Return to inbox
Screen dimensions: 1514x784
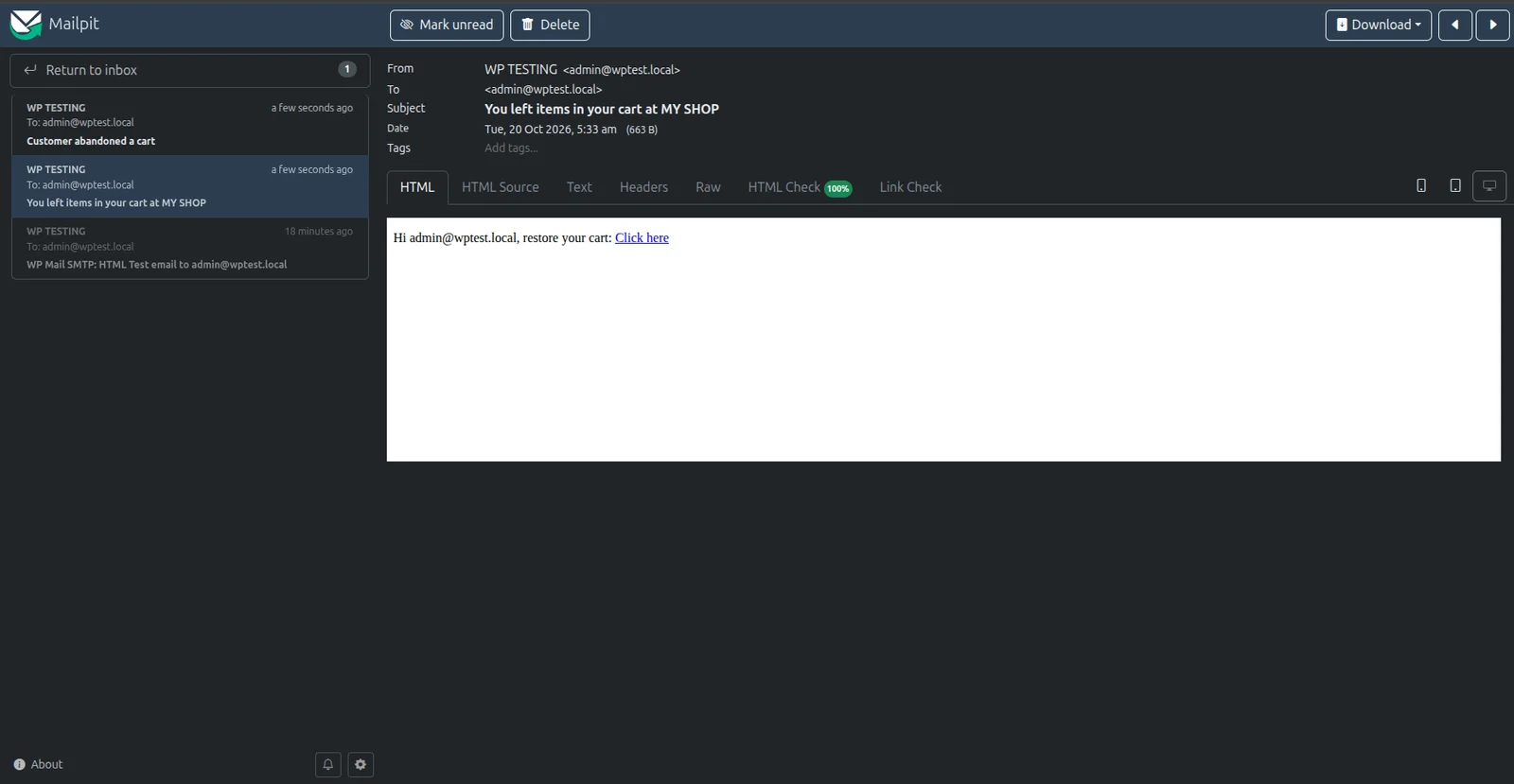click(189, 70)
